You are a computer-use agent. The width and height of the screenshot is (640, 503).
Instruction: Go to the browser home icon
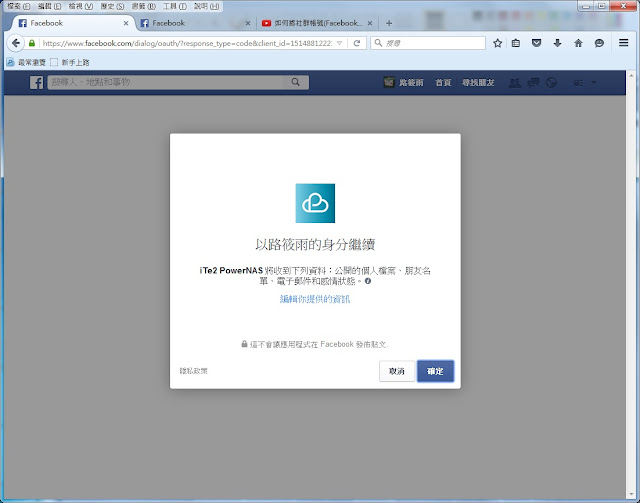pos(578,43)
